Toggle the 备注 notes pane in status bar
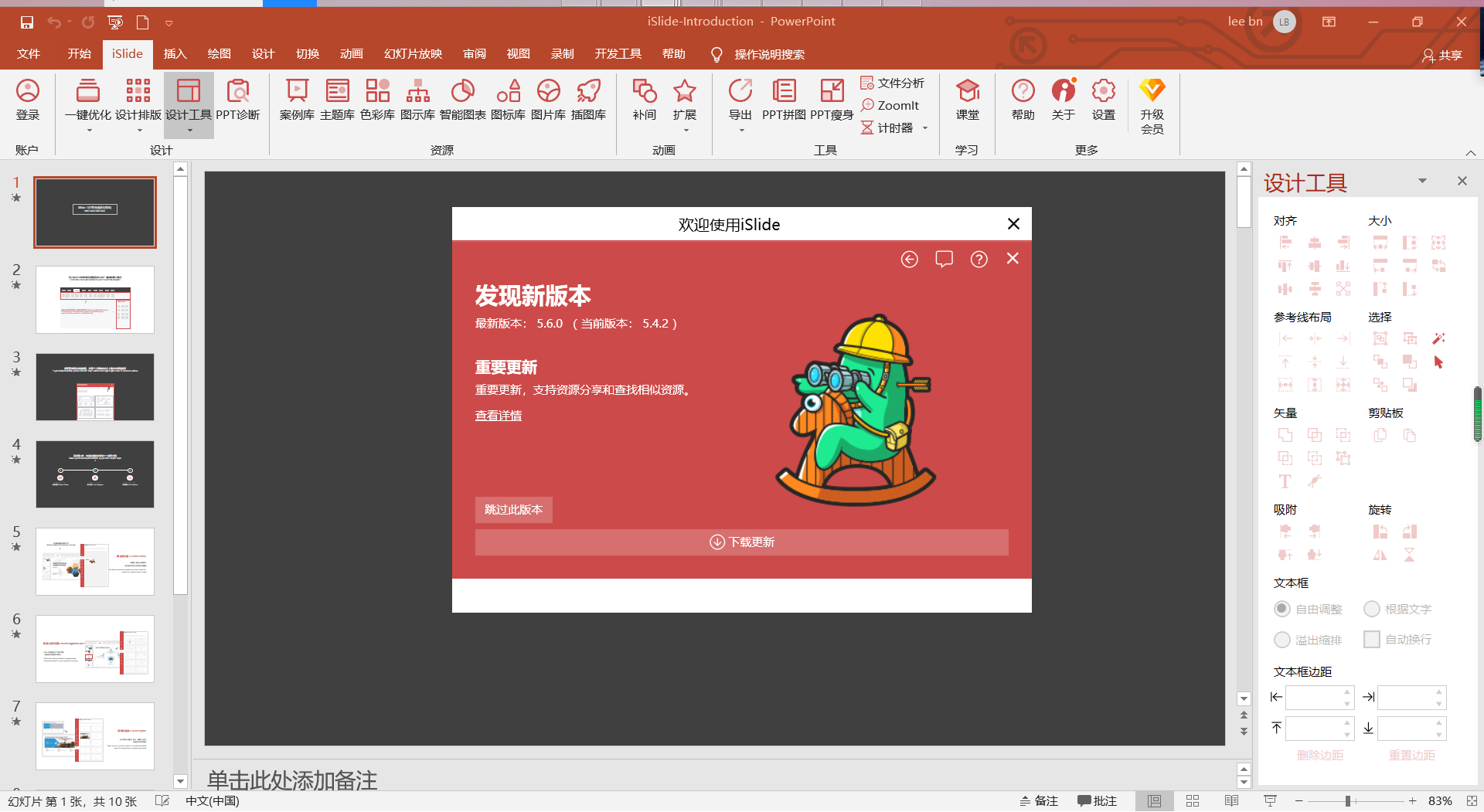This screenshot has width=1484, height=812. [1039, 801]
